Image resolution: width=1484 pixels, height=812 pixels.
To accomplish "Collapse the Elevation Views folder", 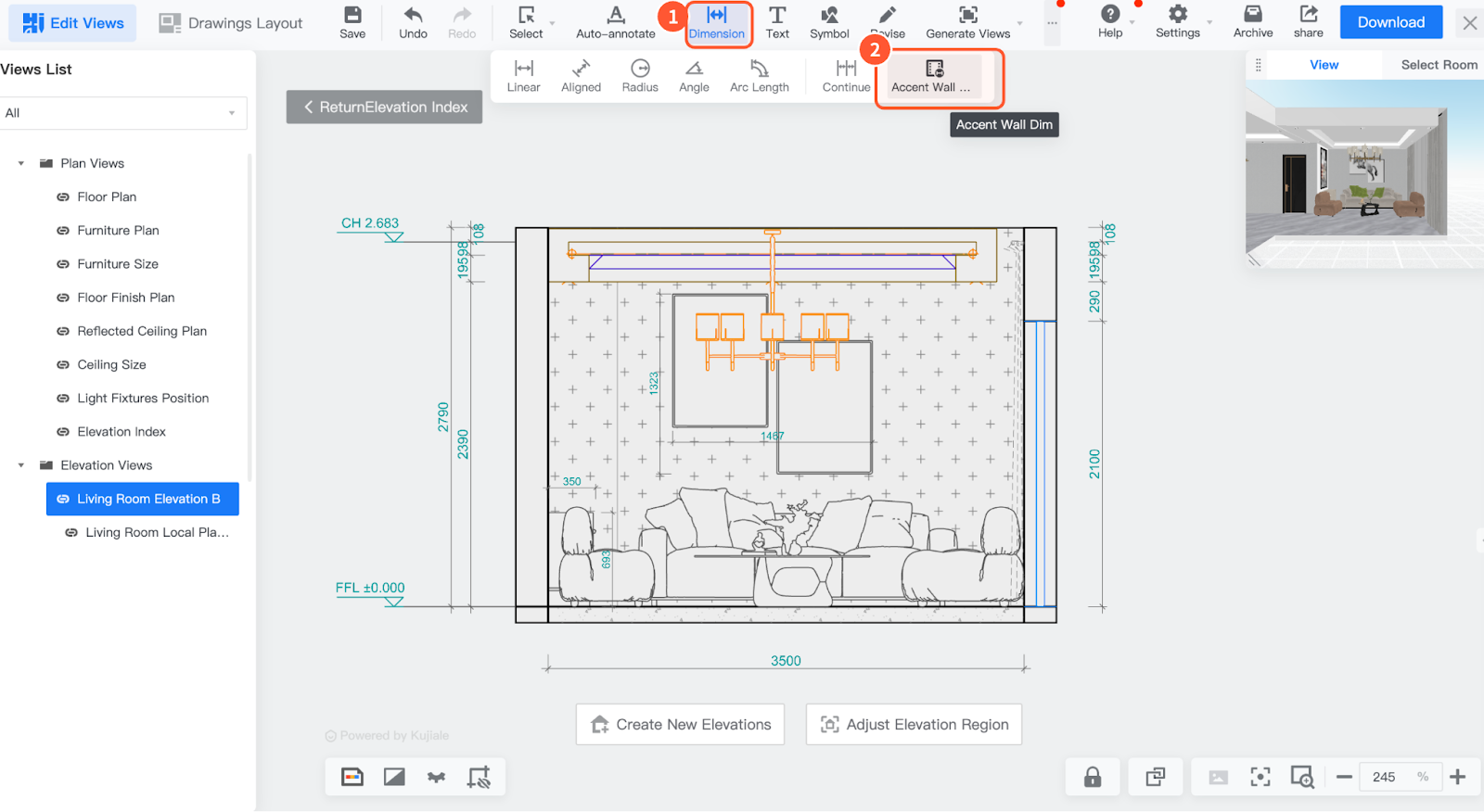I will [x=21, y=465].
